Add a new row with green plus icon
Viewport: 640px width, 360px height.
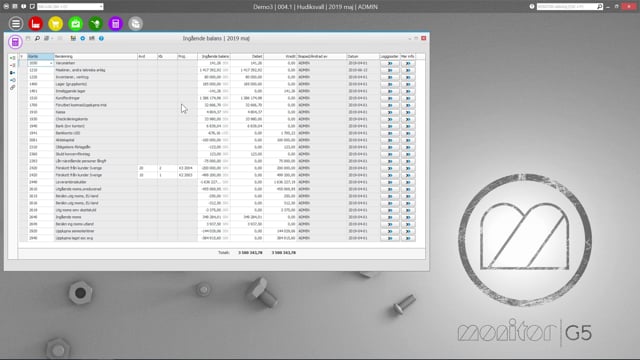(x=13, y=58)
